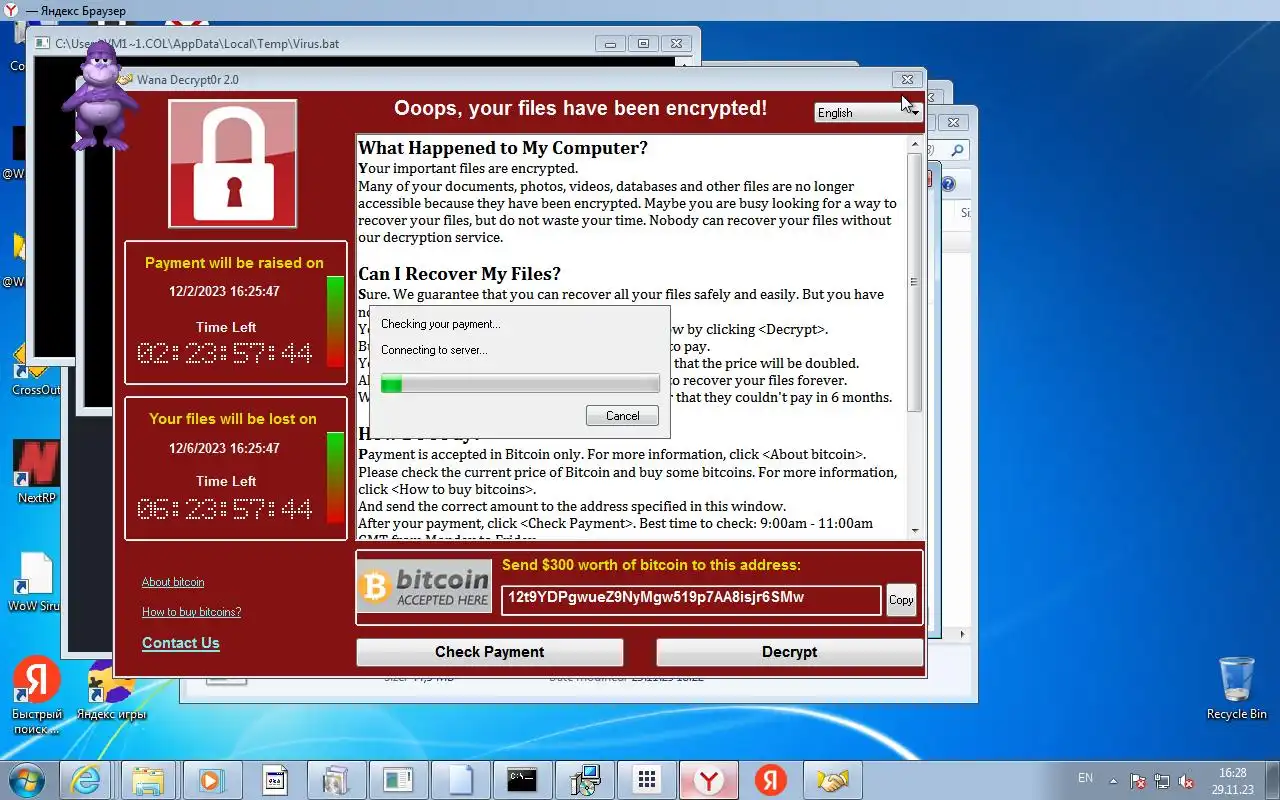Viewport: 1280px width, 800px height.
Task: Click the EN input language indicator
Action: pyautogui.click(x=1085, y=778)
